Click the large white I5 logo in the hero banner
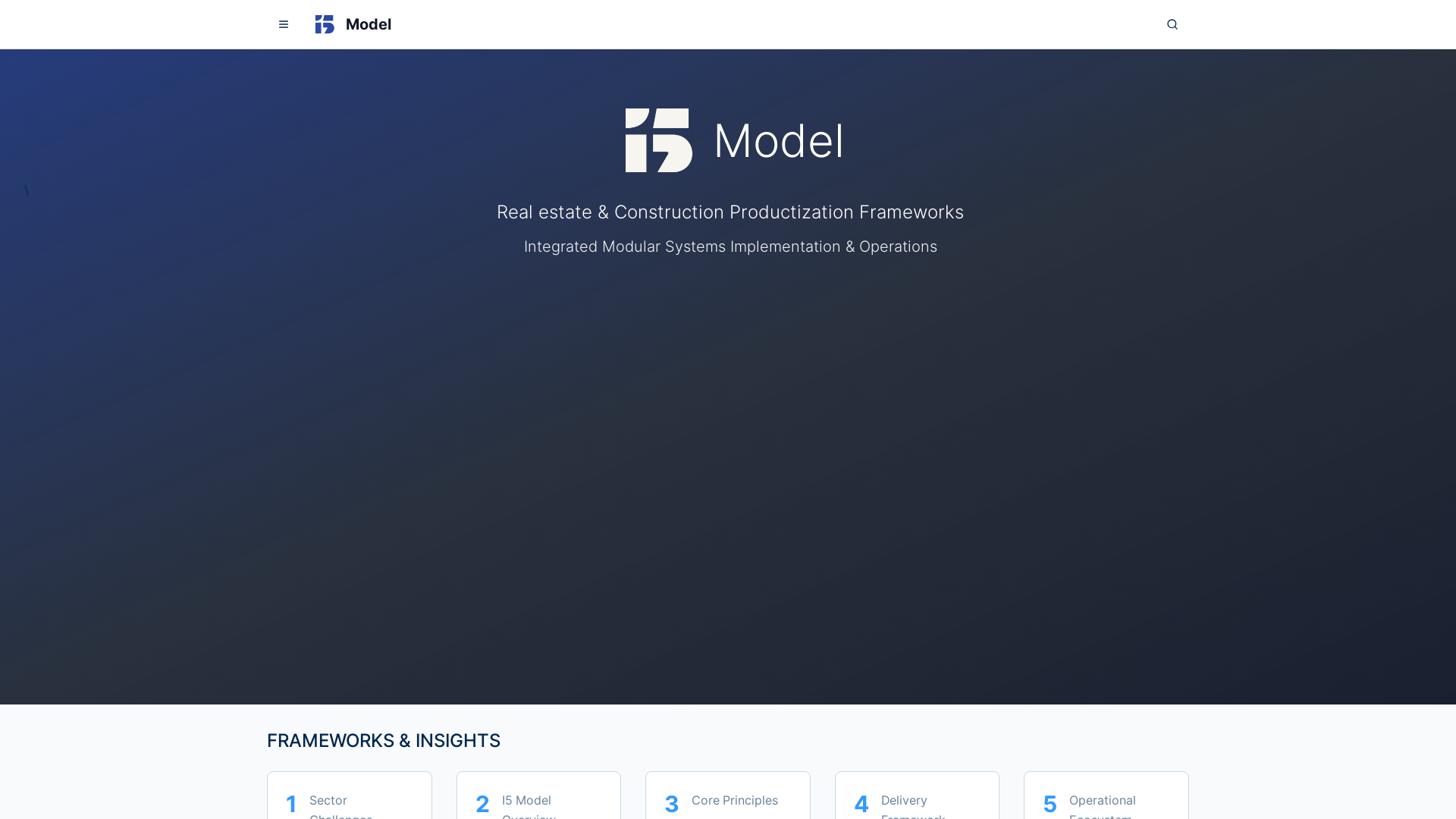 click(x=657, y=140)
